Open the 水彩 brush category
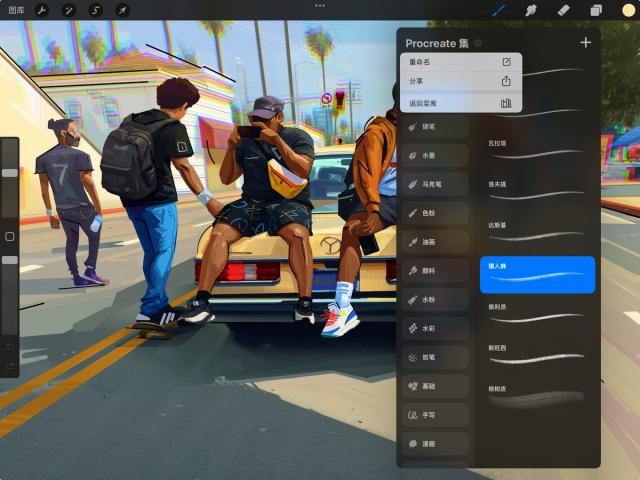 coord(435,328)
